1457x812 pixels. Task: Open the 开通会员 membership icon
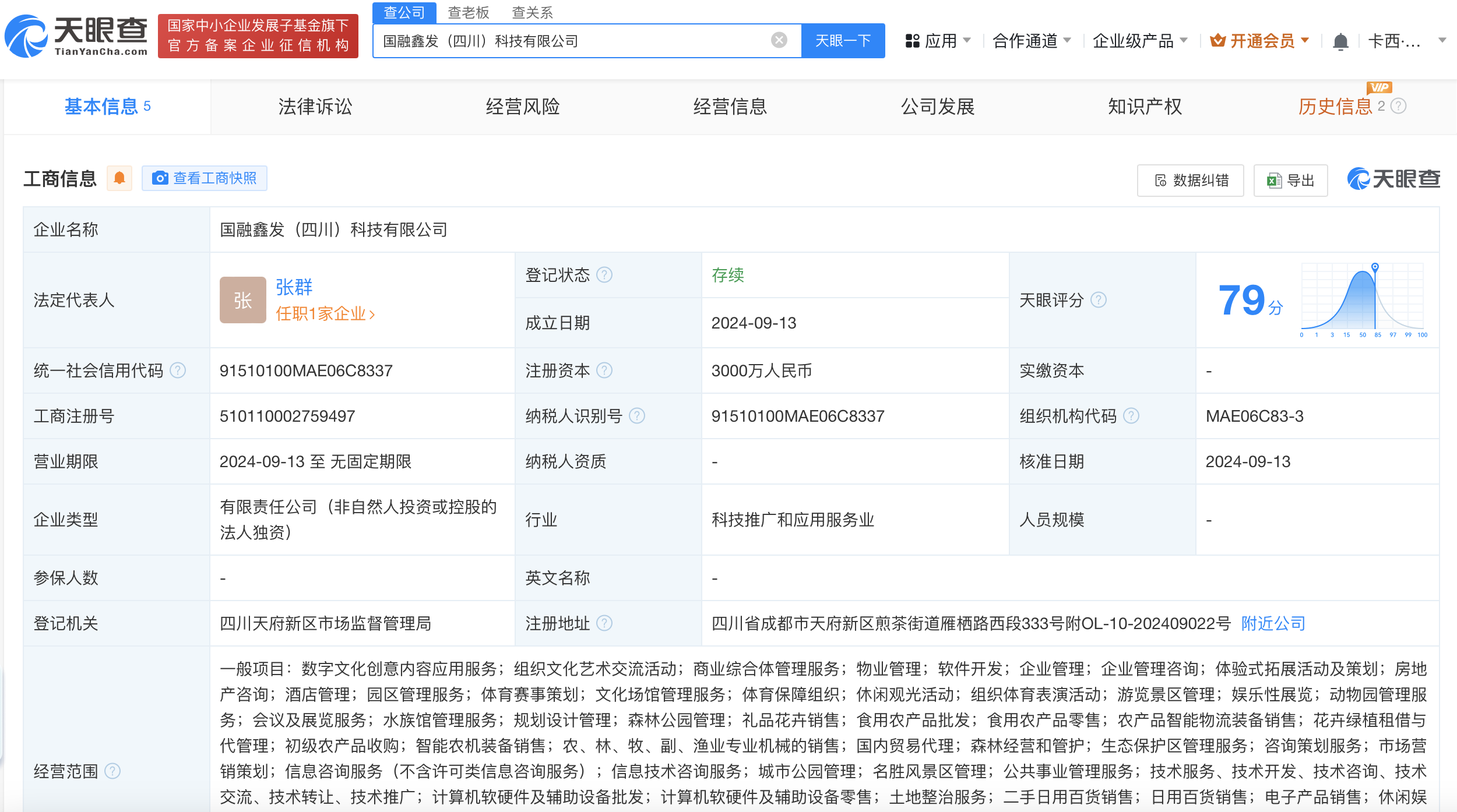(1217, 41)
